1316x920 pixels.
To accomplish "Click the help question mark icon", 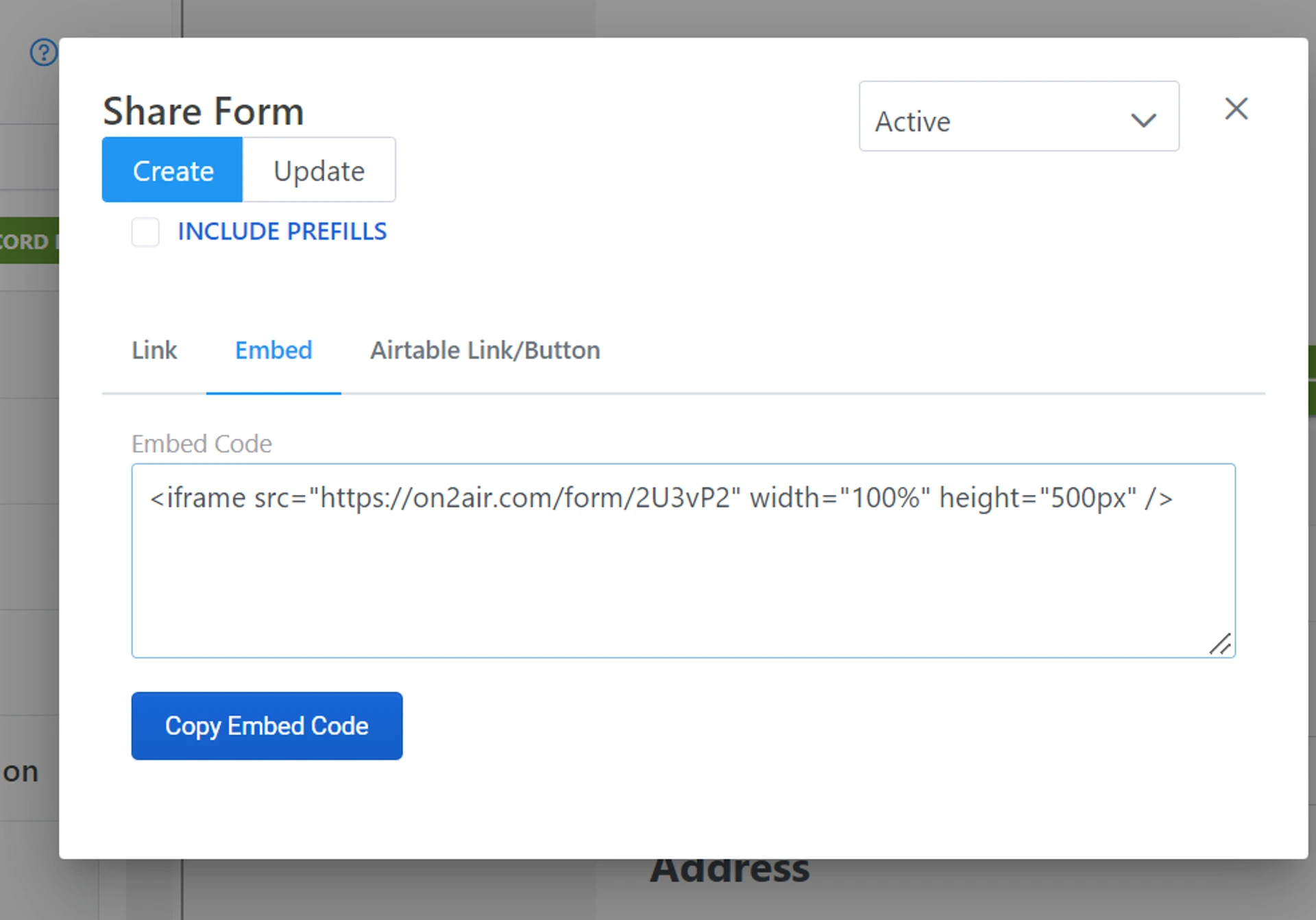I will tap(43, 53).
